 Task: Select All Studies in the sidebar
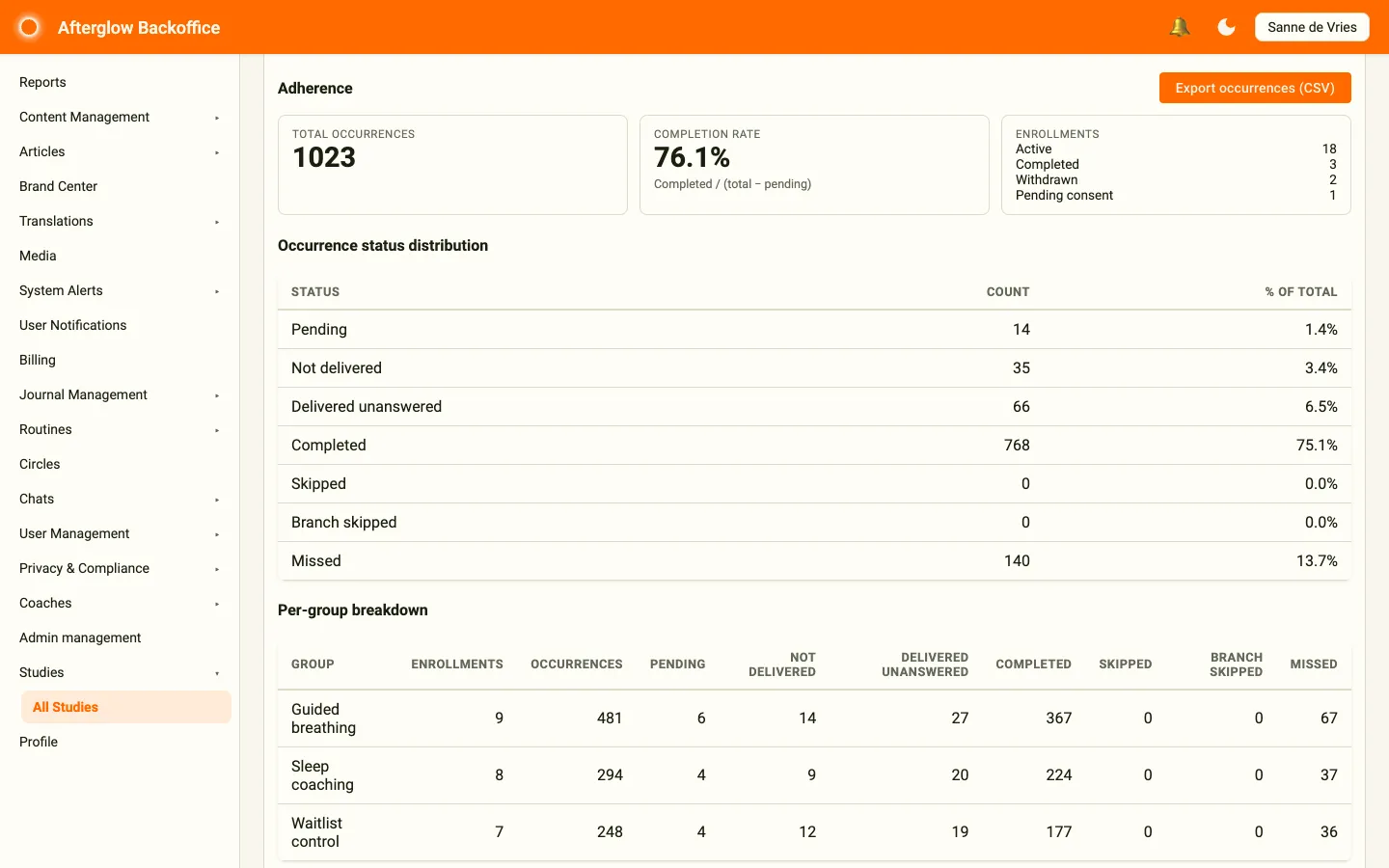click(x=126, y=707)
